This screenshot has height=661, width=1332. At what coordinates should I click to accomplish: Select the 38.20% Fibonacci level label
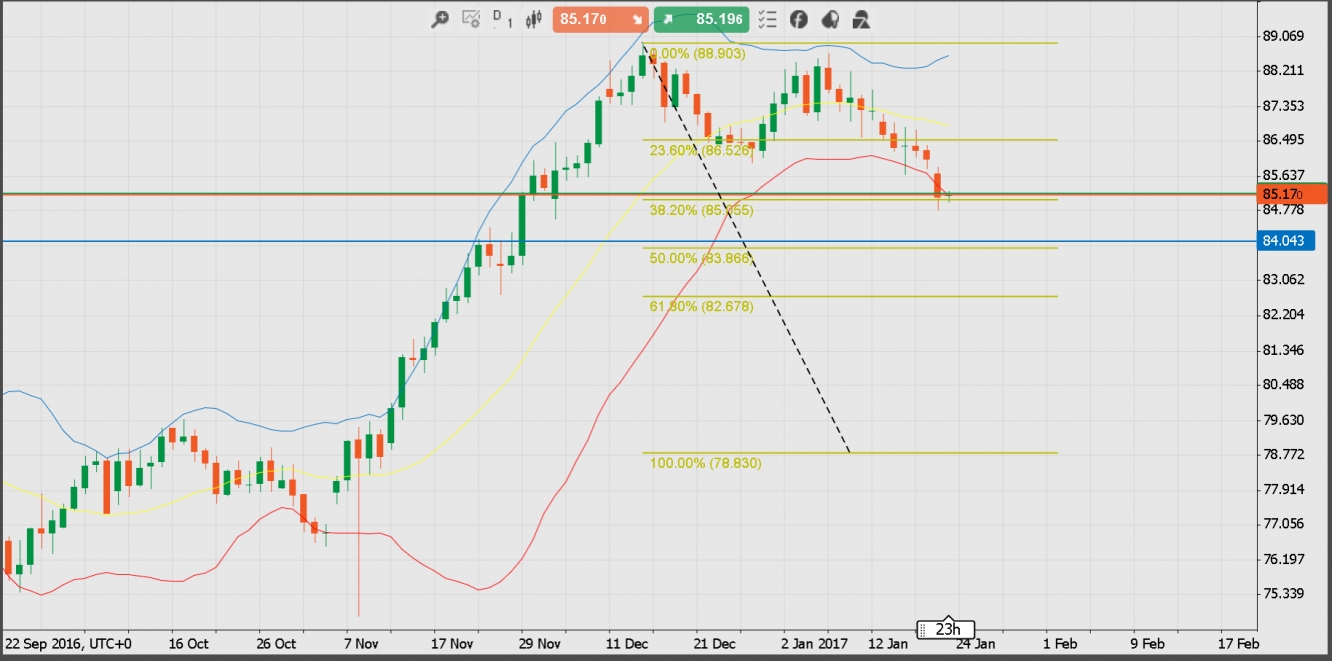coord(702,210)
